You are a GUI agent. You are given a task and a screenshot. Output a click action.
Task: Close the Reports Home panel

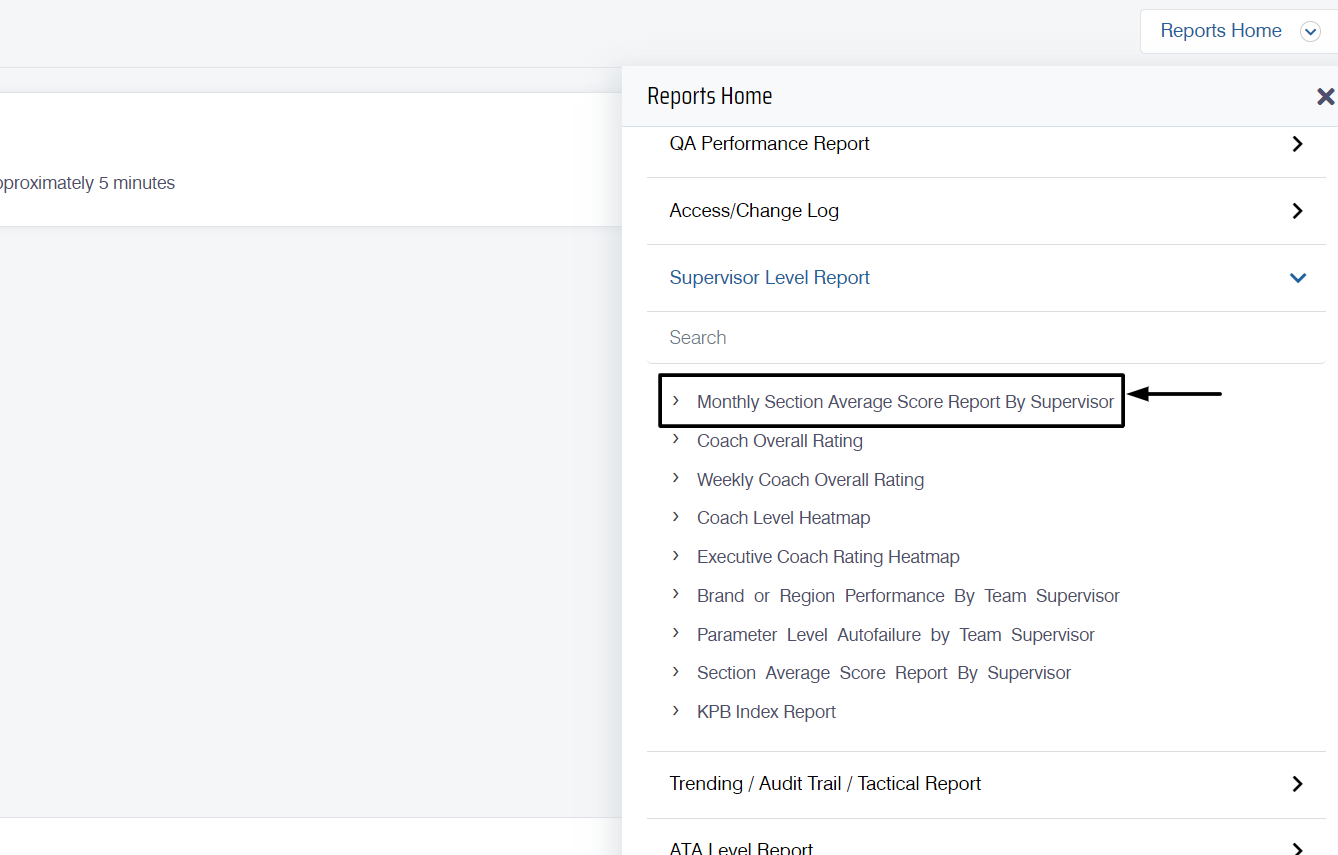(1325, 97)
